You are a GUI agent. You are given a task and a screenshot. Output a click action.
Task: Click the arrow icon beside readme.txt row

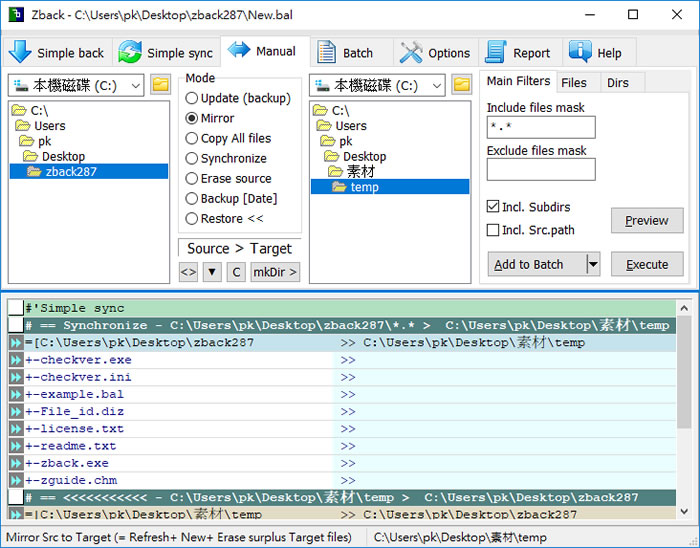(x=16, y=446)
